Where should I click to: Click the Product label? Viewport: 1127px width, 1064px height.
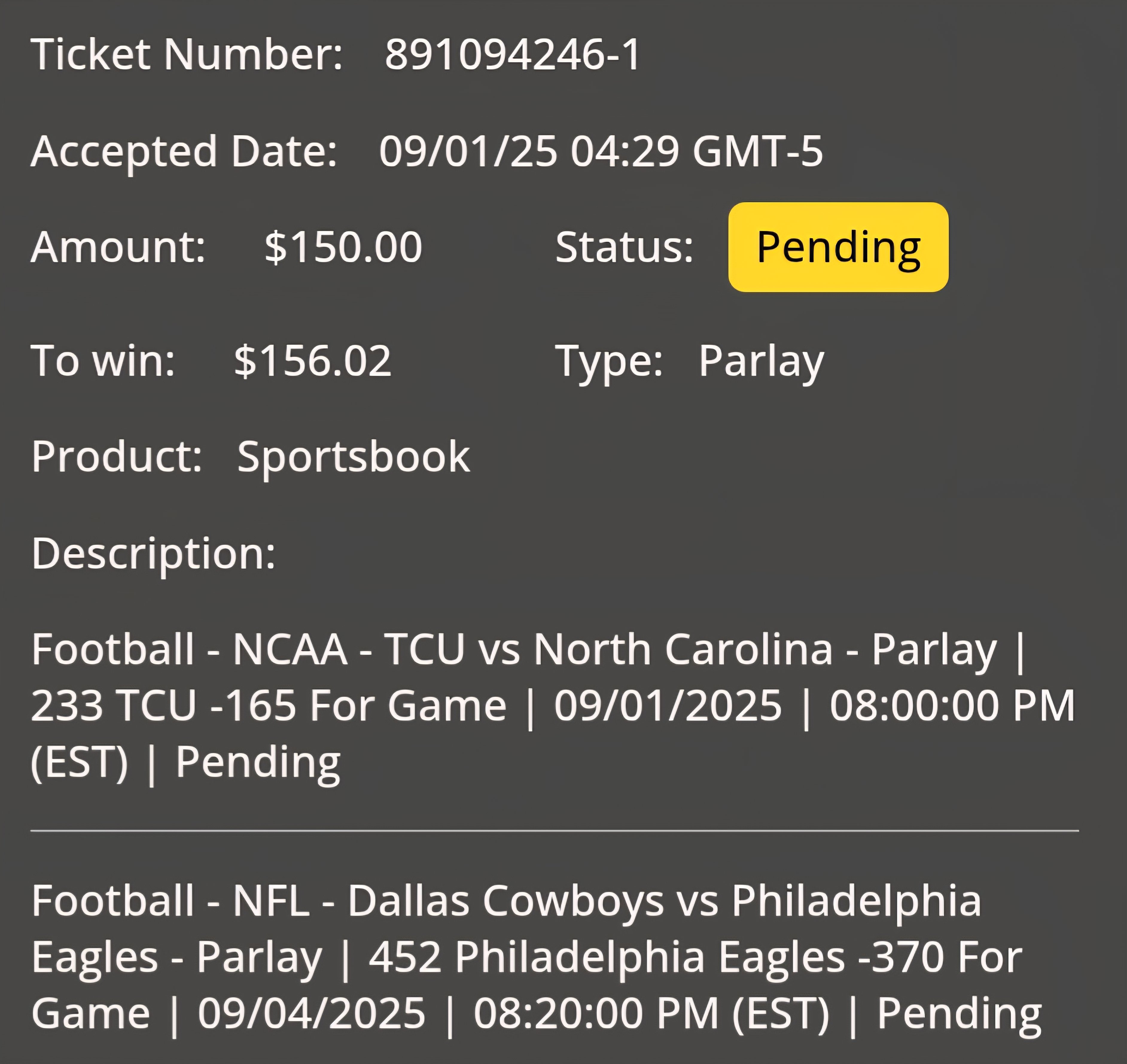(x=117, y=457)
